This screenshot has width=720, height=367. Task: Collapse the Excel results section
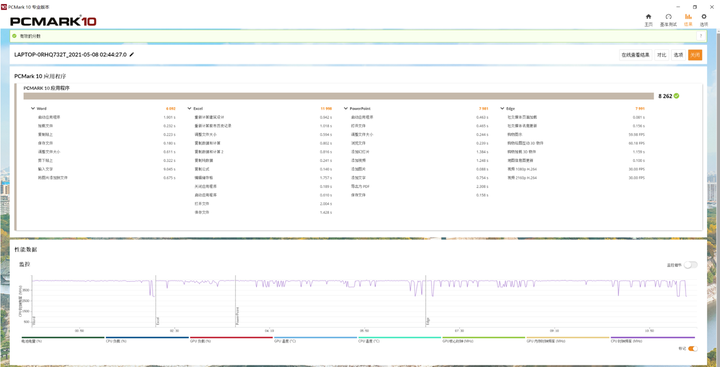189,109
